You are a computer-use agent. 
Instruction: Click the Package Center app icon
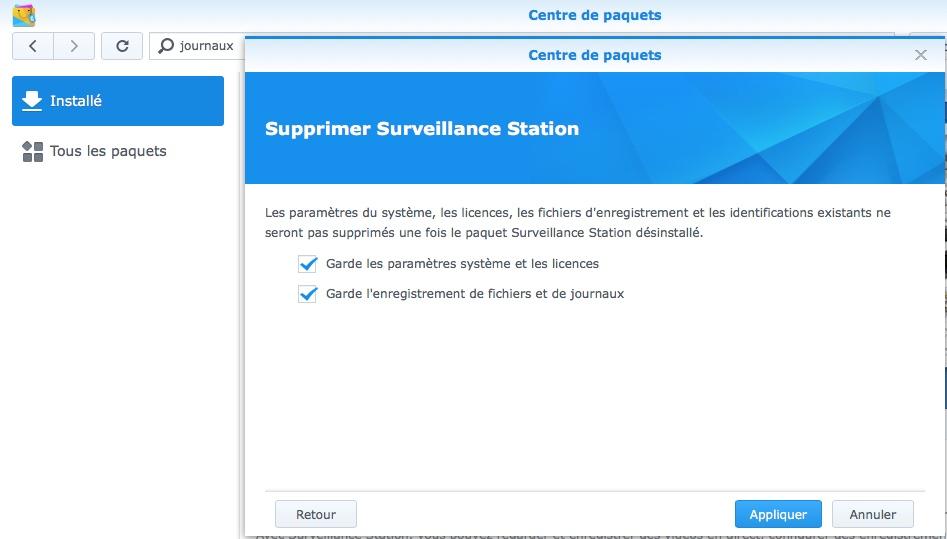(23, 15)
